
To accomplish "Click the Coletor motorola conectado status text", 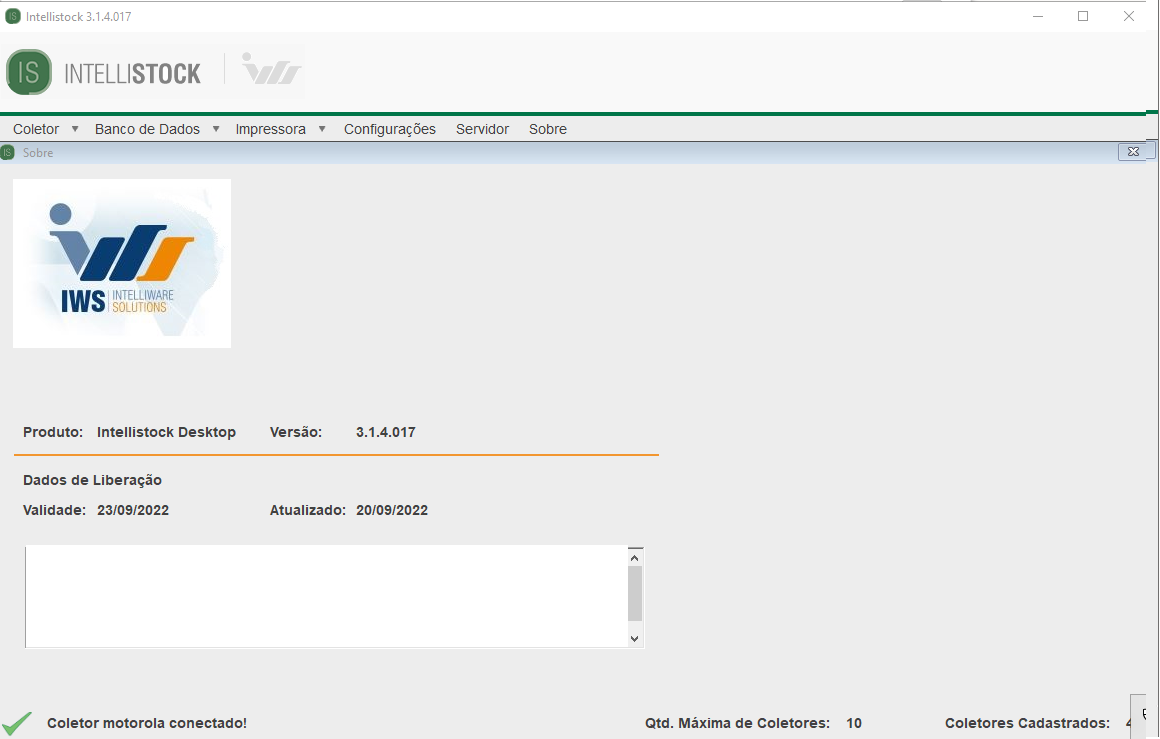I will [147, 723].
